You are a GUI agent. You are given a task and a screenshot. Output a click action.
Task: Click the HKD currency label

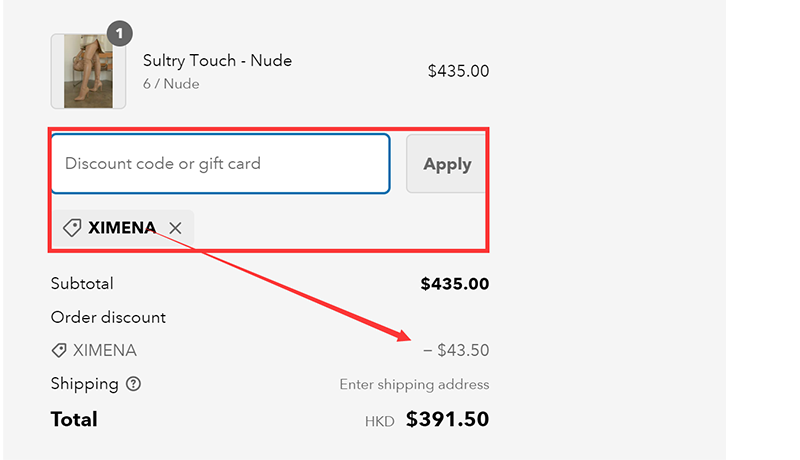(380, 421)
